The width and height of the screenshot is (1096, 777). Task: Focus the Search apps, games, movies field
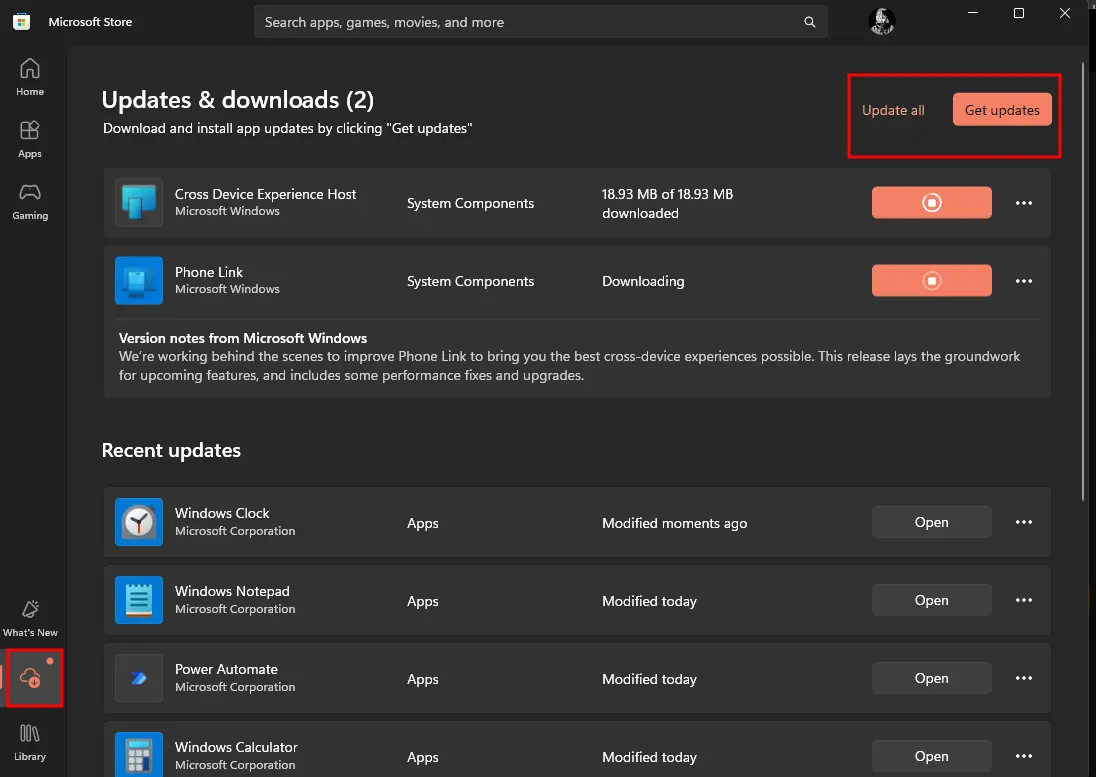click(x=540, y=22)
